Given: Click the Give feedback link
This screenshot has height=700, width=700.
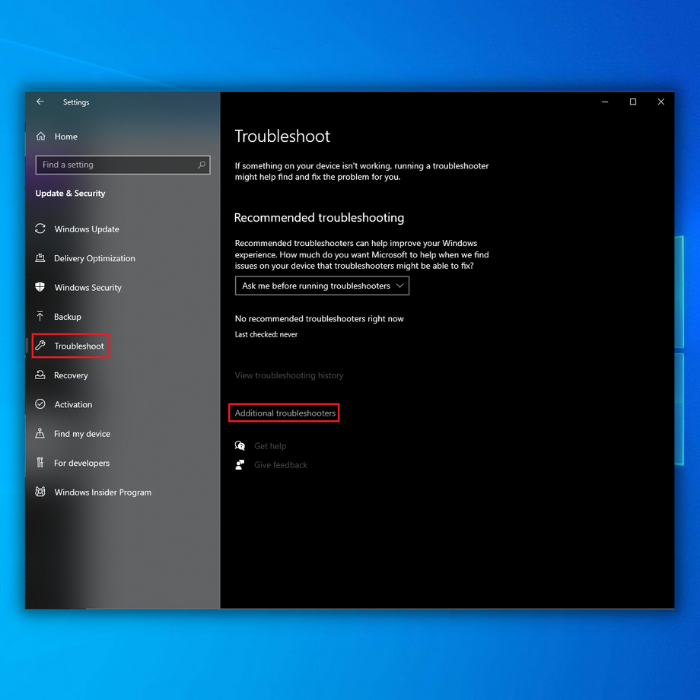Looking at the screenshot, I should (x=281, y=465).
